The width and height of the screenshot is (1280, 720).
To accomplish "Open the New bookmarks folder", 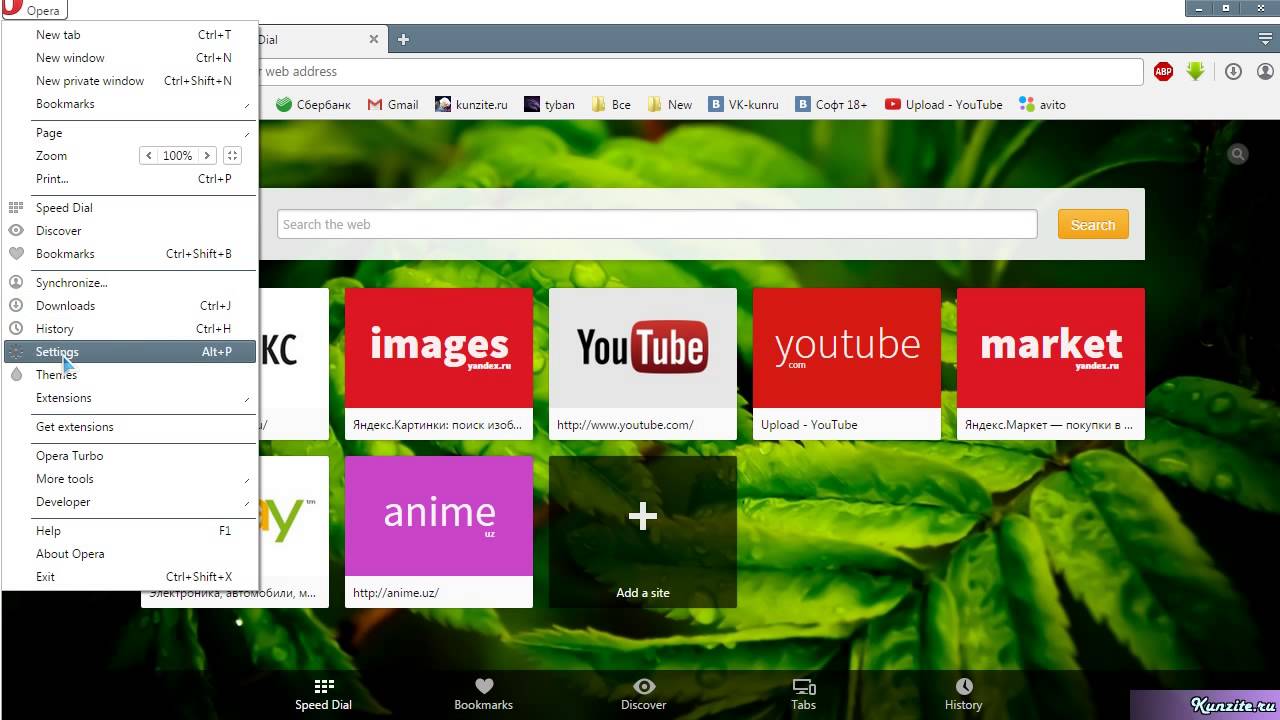I will pyautogui.click(x=670, y=104).
